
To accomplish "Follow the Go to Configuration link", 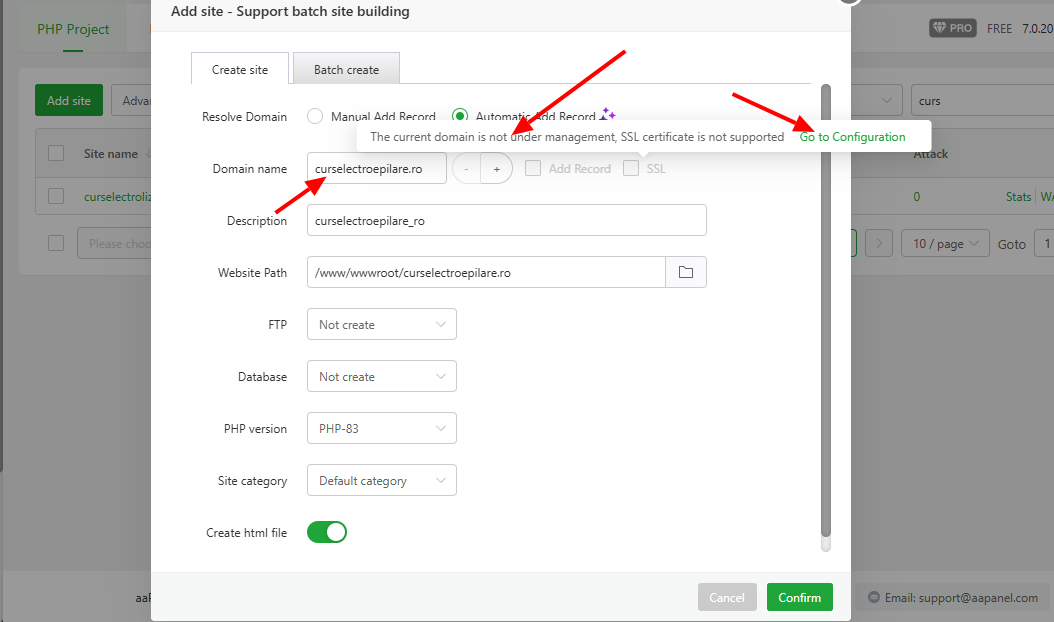I will pyautogui.click(x=852, y=137).
